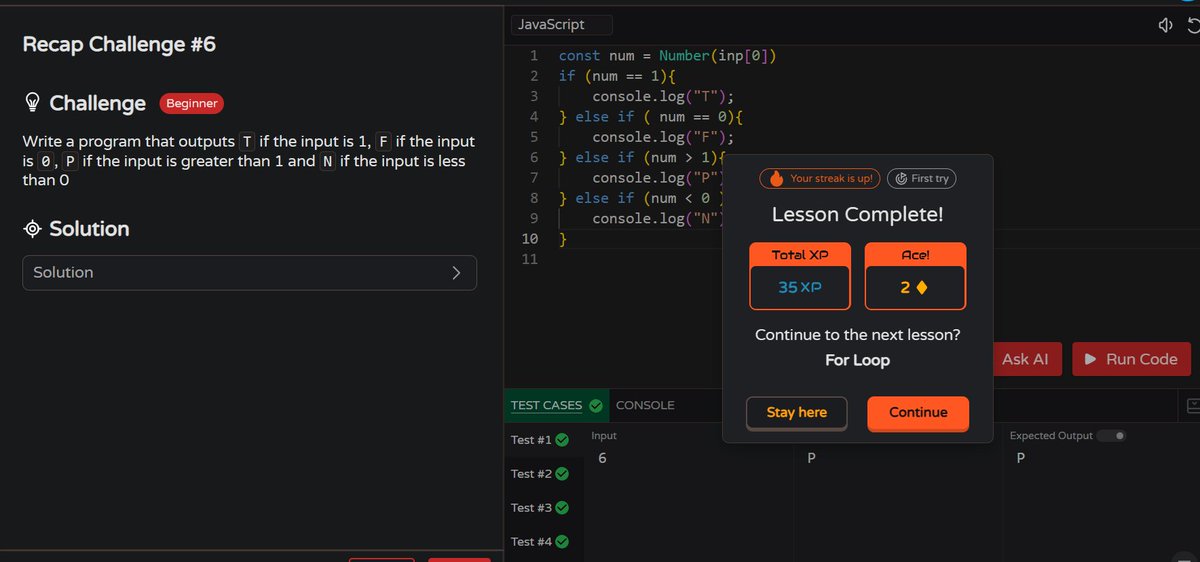Image resolution: width=1200 pixels, height=562 pixels.
Task: Click the console.log("F") code line
Action: (x=663, y=138)
